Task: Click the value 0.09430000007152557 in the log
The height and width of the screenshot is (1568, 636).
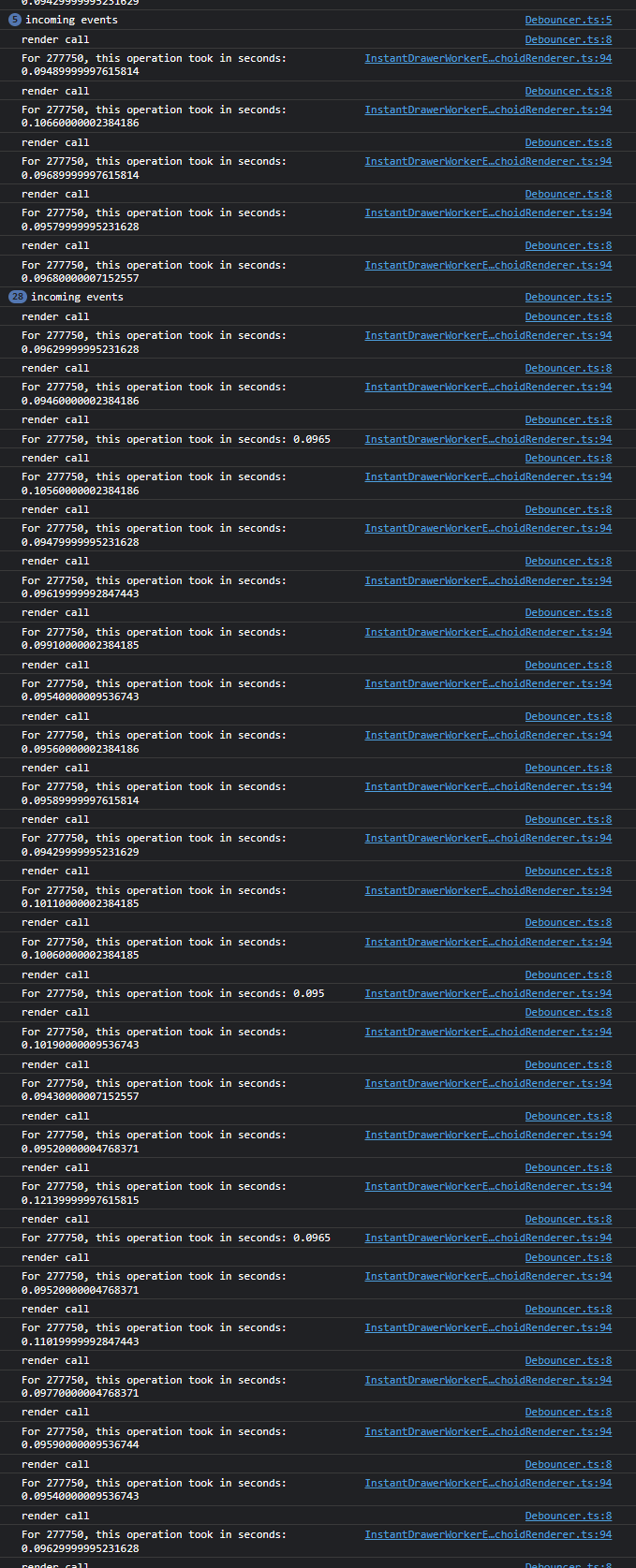Action: pos(81,1096)
